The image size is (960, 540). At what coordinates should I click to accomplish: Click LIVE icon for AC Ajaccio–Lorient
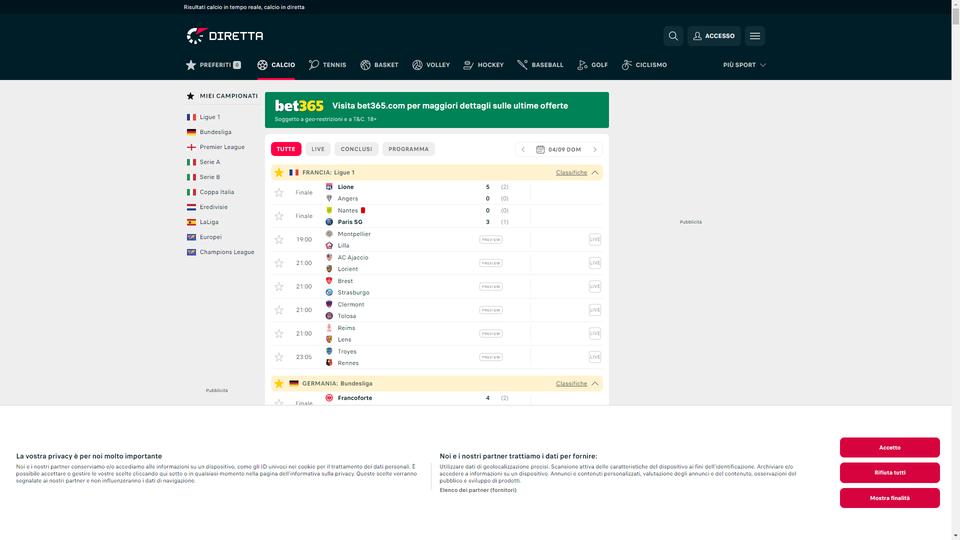click(x=594, y=263)
